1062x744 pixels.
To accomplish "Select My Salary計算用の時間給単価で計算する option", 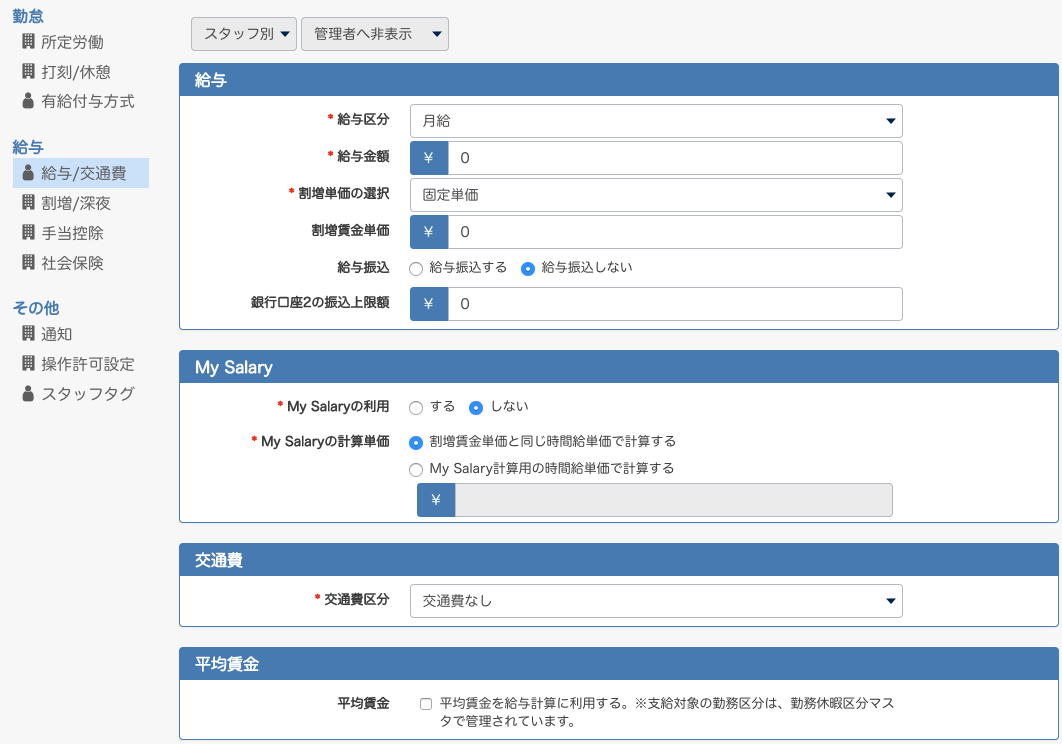I will [x=416, y=470].
